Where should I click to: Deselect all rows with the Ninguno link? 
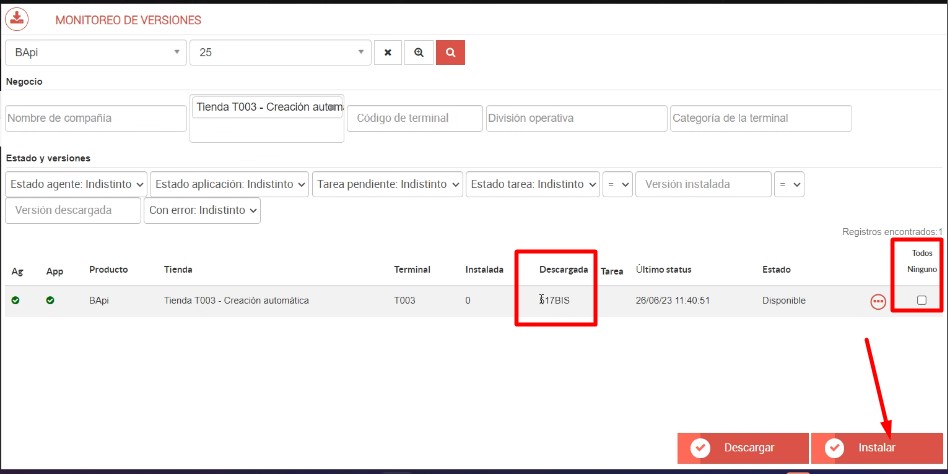[921, 269]
